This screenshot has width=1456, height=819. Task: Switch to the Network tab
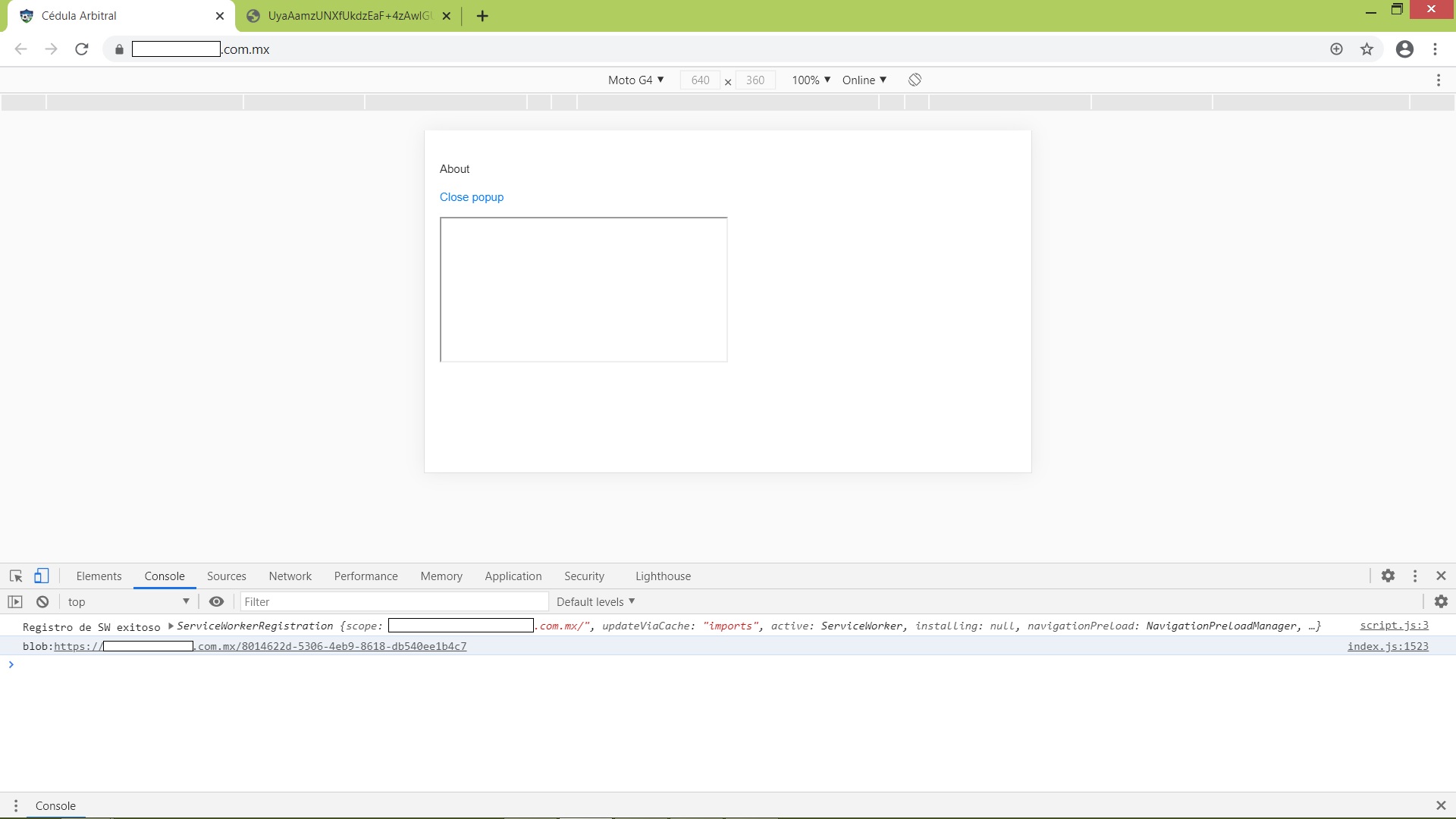pyautogui.click(x=290, y=576)
